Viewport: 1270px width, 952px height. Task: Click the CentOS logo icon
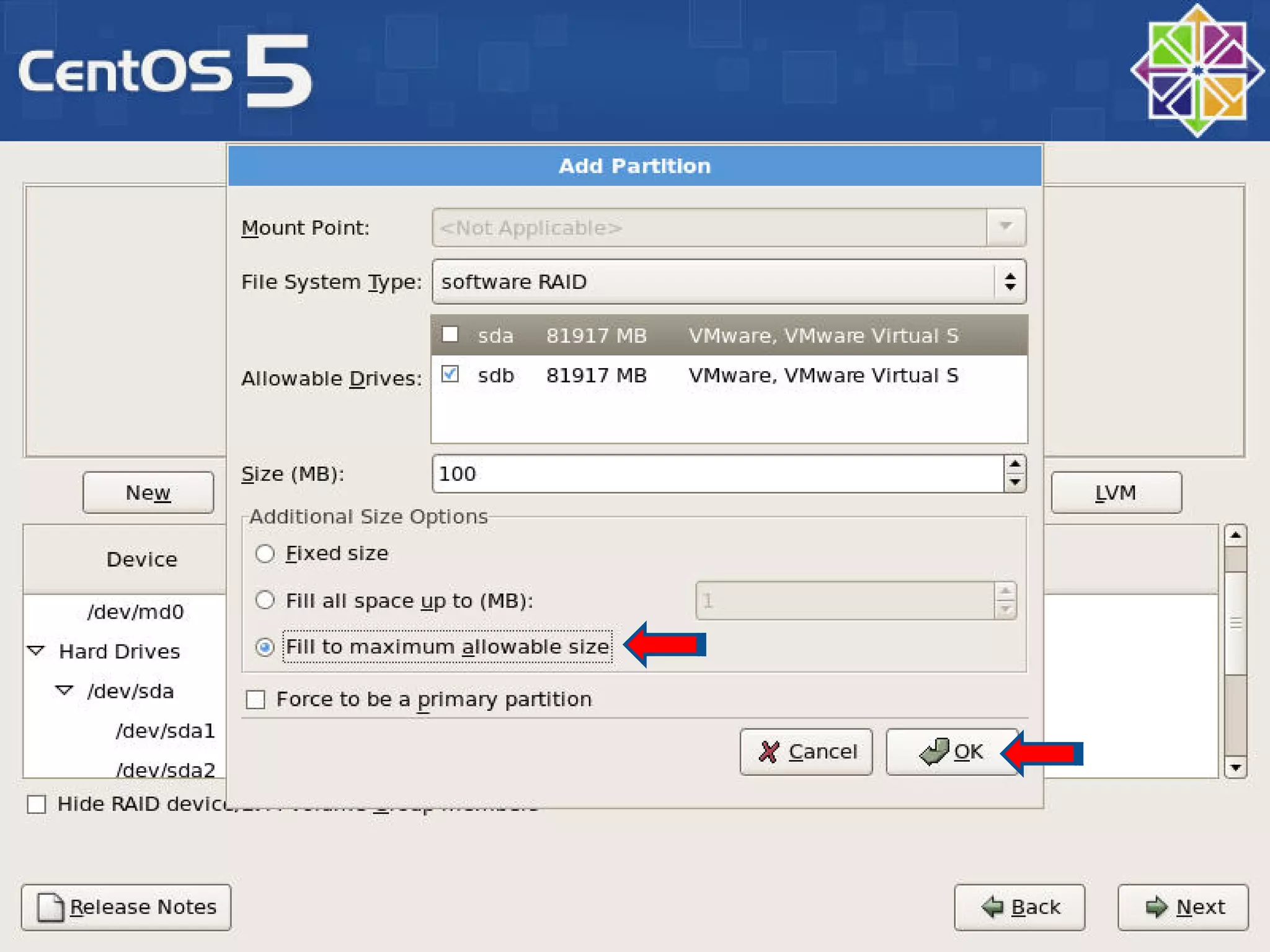pos(1197,70)
